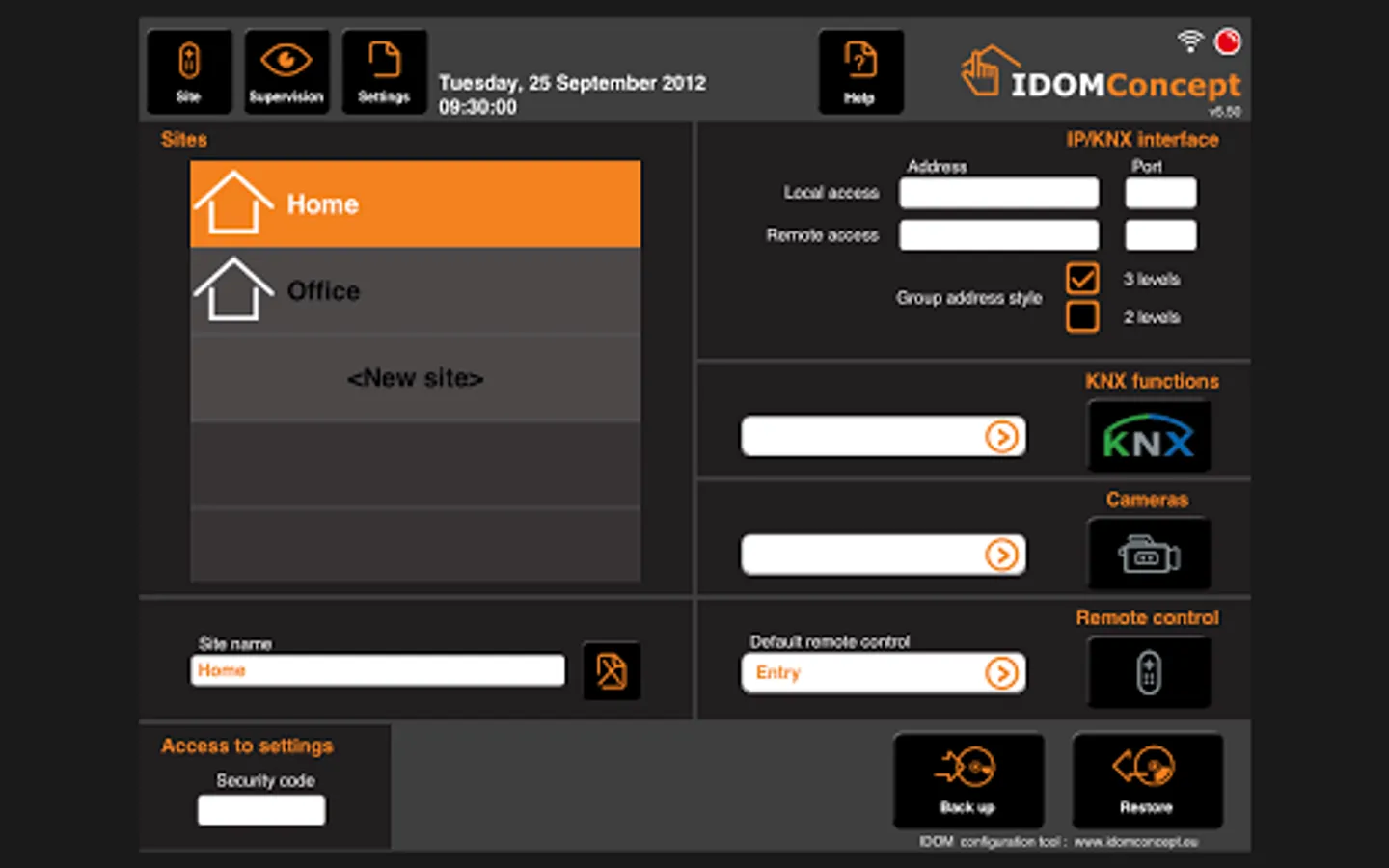Viewport: 1389px width, 868px height.
Task: Expand the Default remote control dropdown arrow
Action: pyautogui.click(x=1002, y=672)
